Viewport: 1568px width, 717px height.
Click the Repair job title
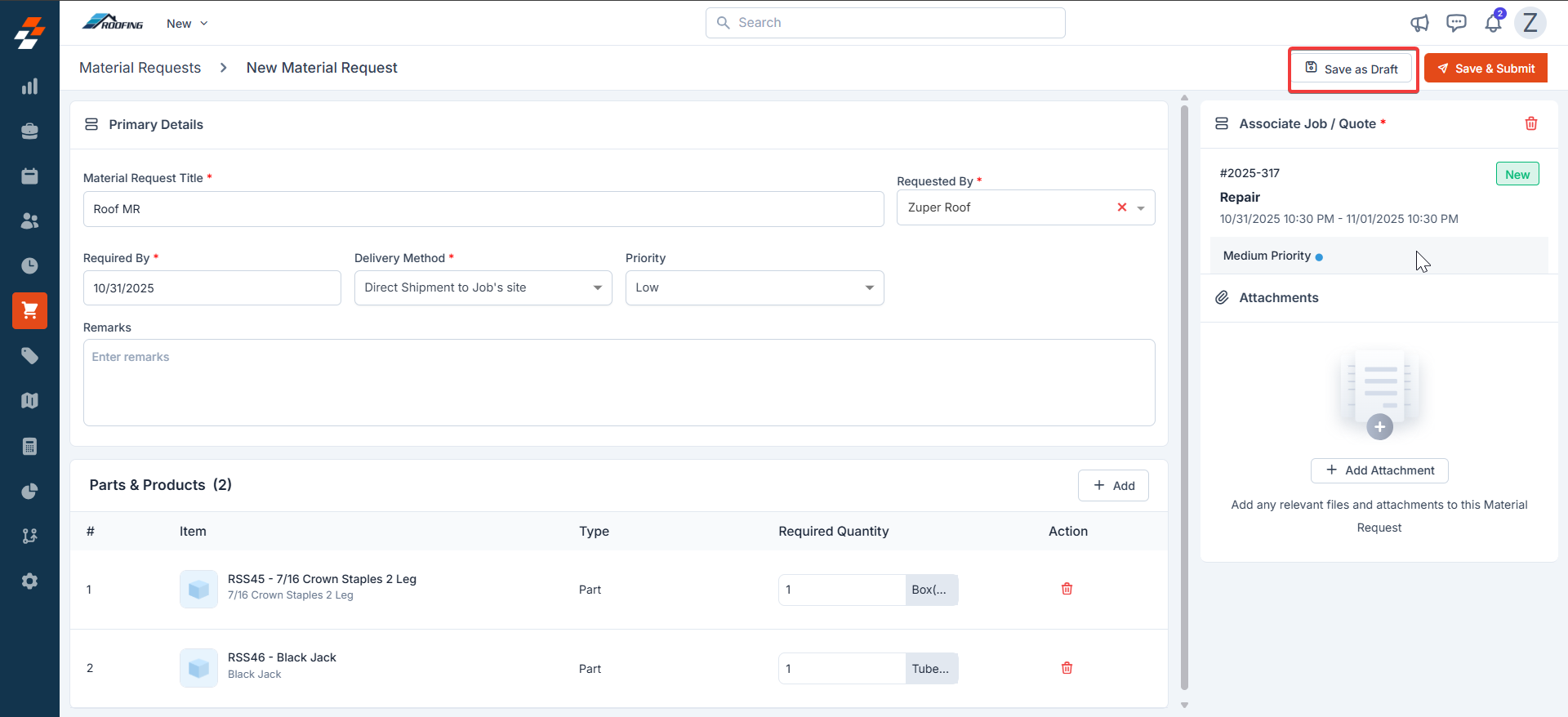pos(1240,198)
